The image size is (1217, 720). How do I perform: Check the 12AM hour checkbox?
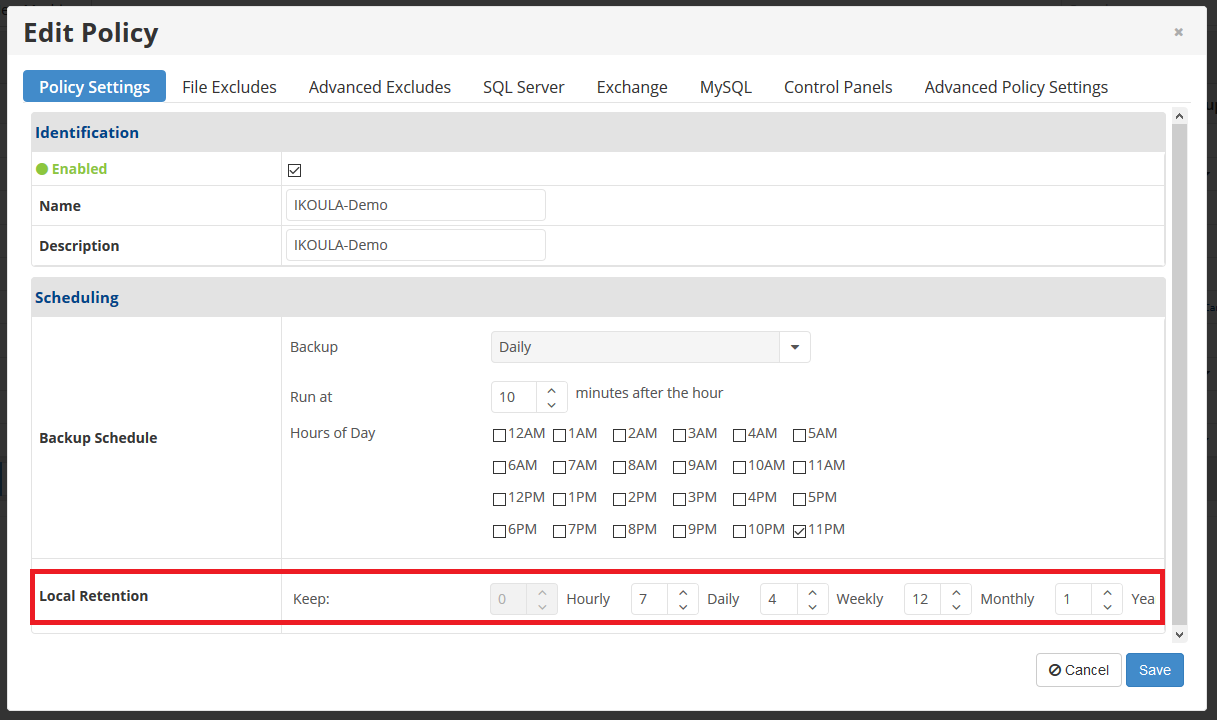pyautogui.click(x=499, y=435)
